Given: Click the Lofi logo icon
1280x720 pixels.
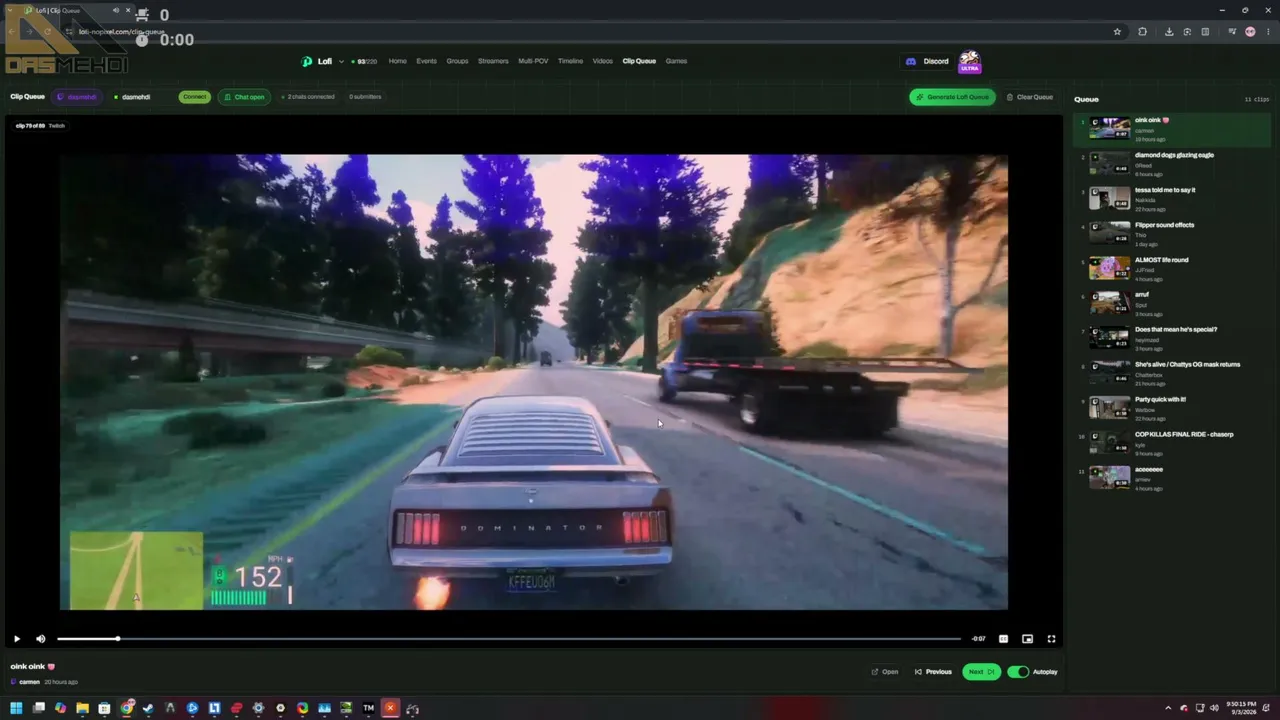Looking at the screenshot, I should 307,61.
